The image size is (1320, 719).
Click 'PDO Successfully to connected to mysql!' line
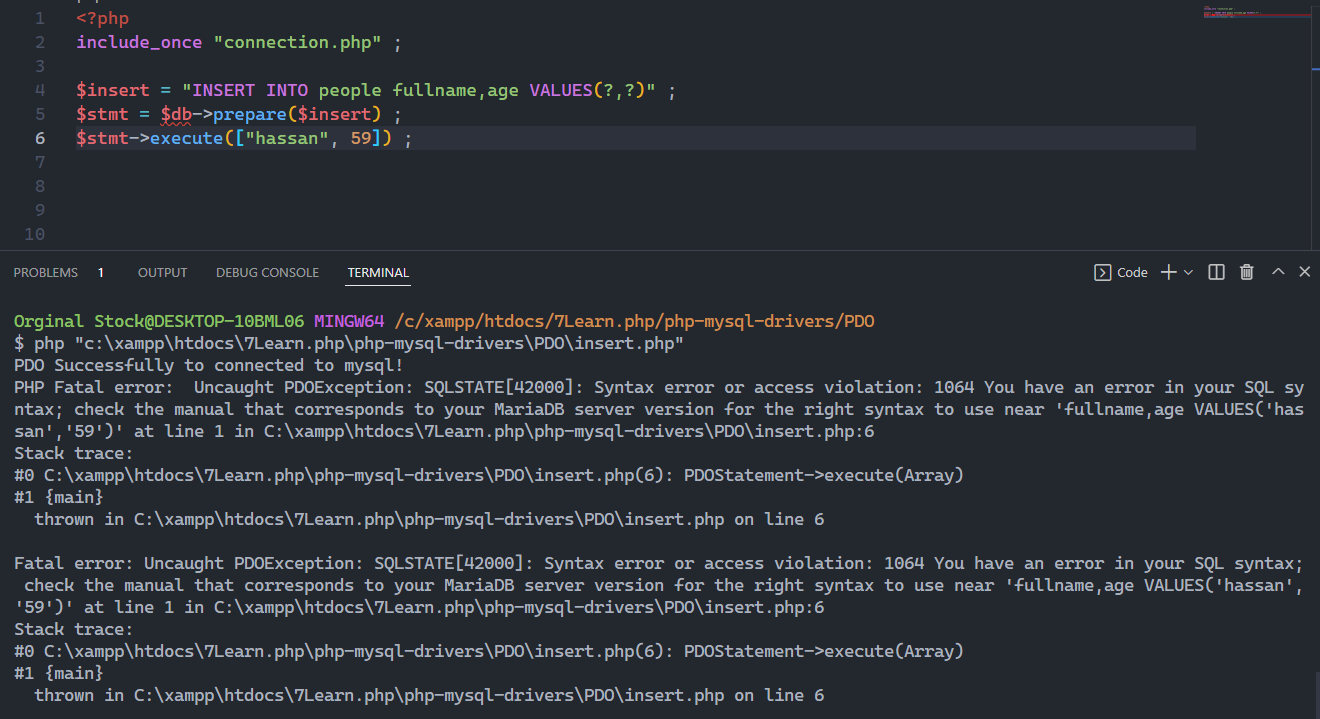click(208, 365)
